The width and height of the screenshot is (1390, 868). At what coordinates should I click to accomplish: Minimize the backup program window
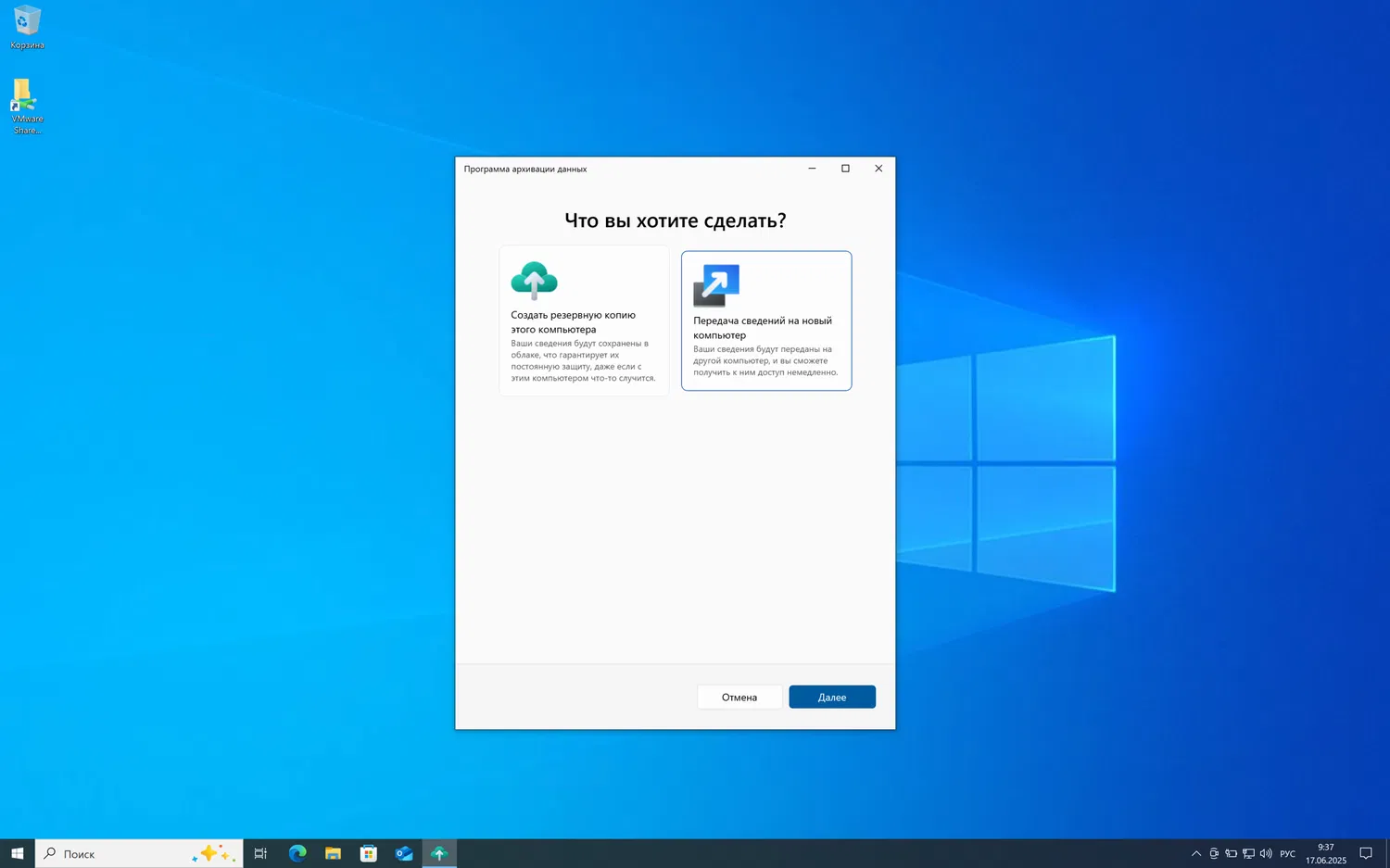[812, 169]
